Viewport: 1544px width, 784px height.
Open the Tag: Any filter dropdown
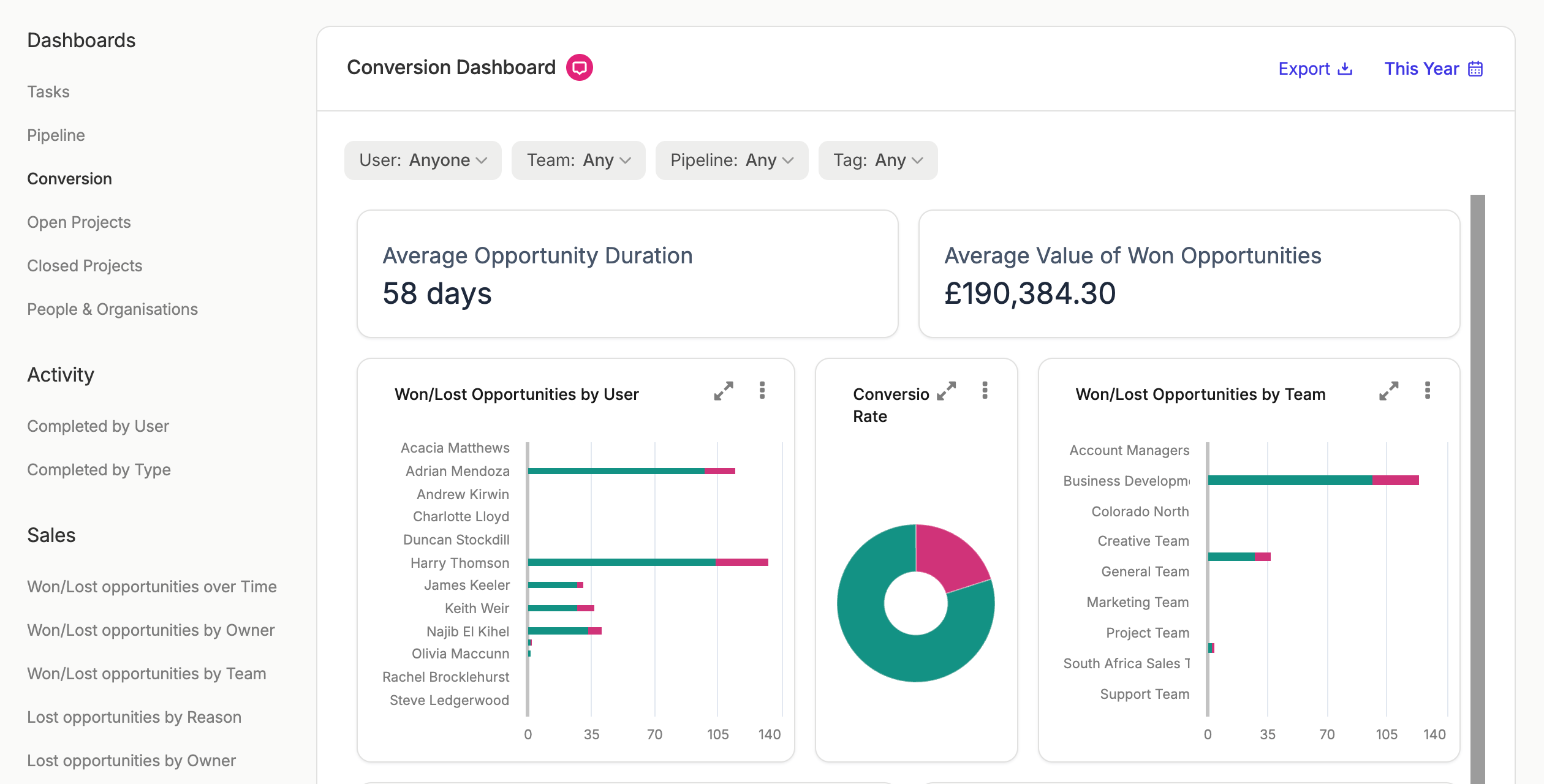878,160
